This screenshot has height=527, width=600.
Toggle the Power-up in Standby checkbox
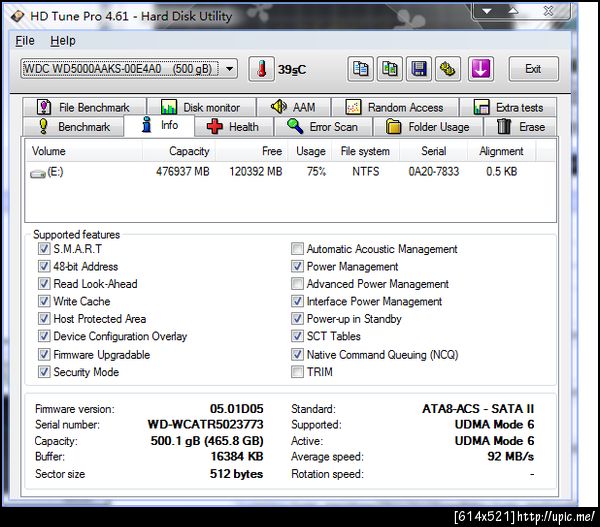tap(297, 318)
